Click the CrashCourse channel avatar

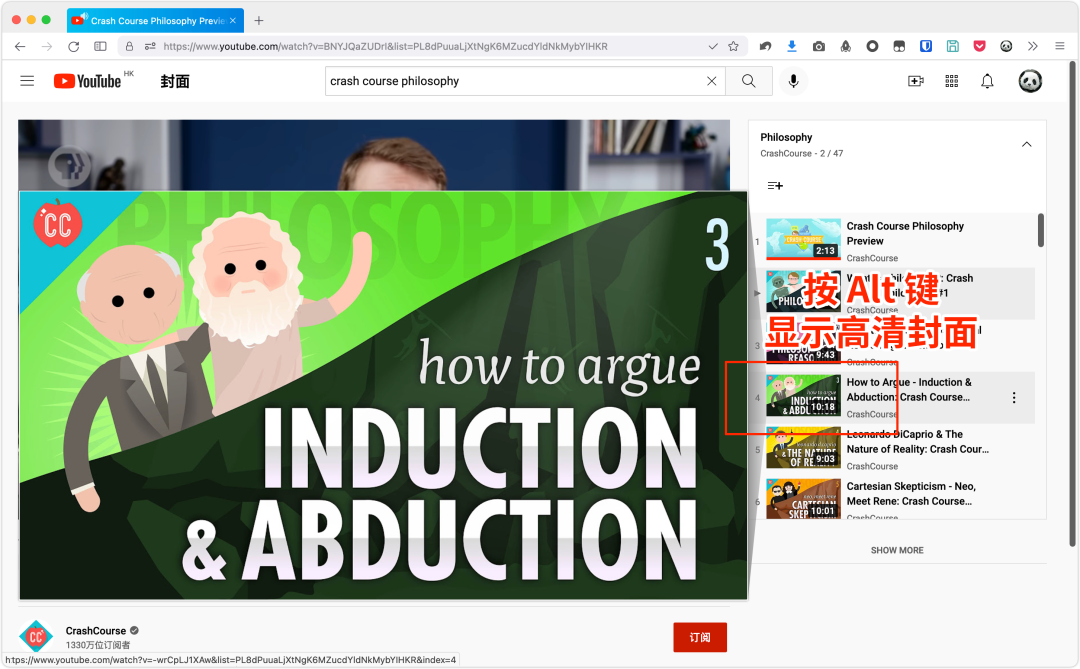36,637
